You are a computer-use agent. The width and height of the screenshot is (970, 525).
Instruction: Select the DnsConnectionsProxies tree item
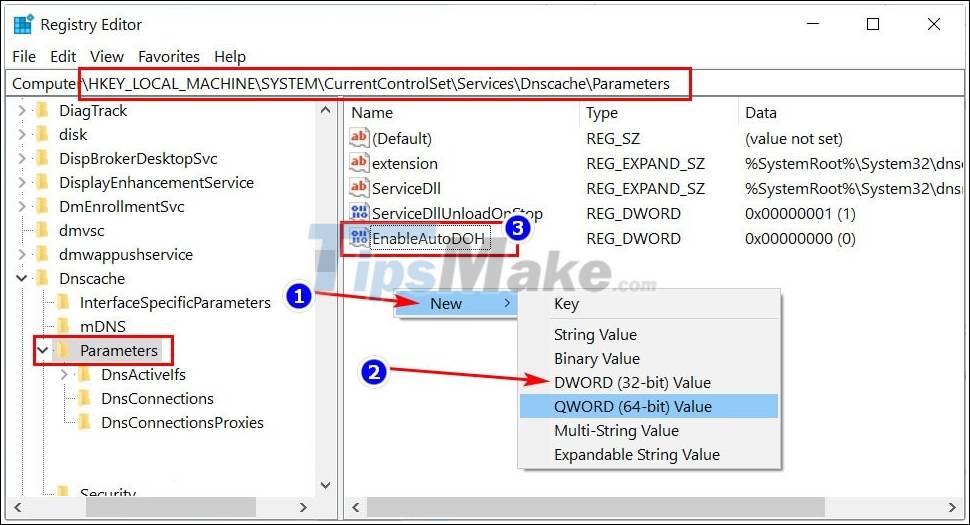click(182, 422)
